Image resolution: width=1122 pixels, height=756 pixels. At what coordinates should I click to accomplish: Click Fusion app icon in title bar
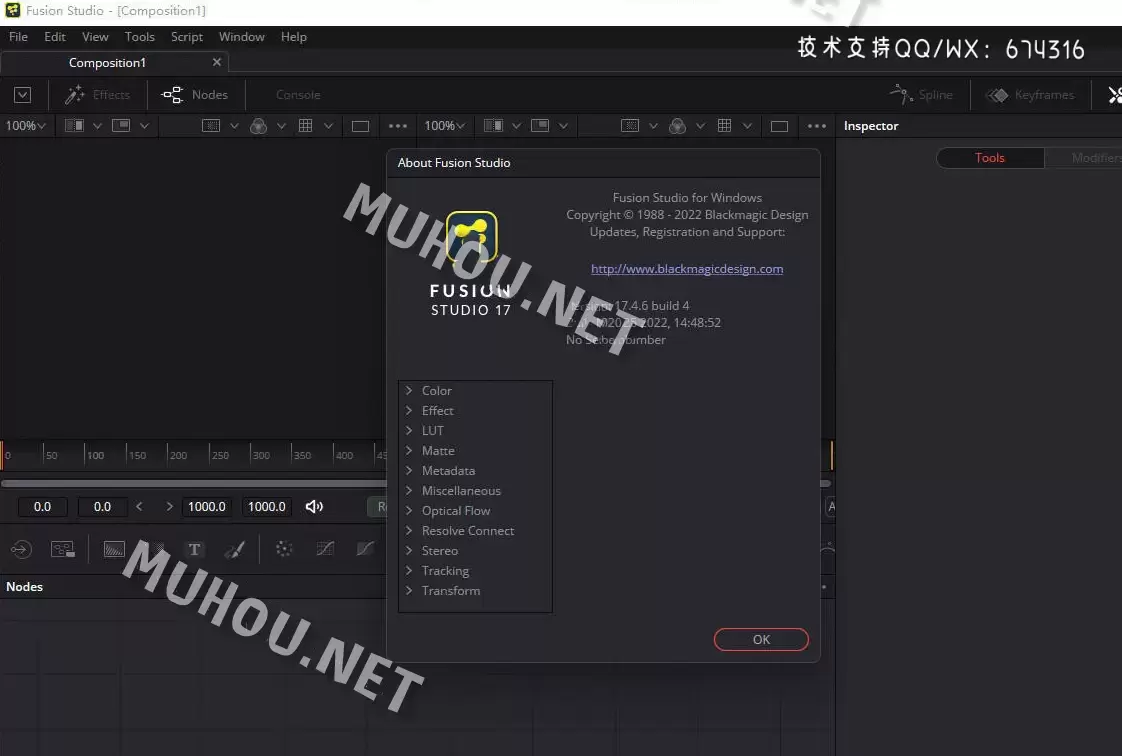click(x=12, y=10)
